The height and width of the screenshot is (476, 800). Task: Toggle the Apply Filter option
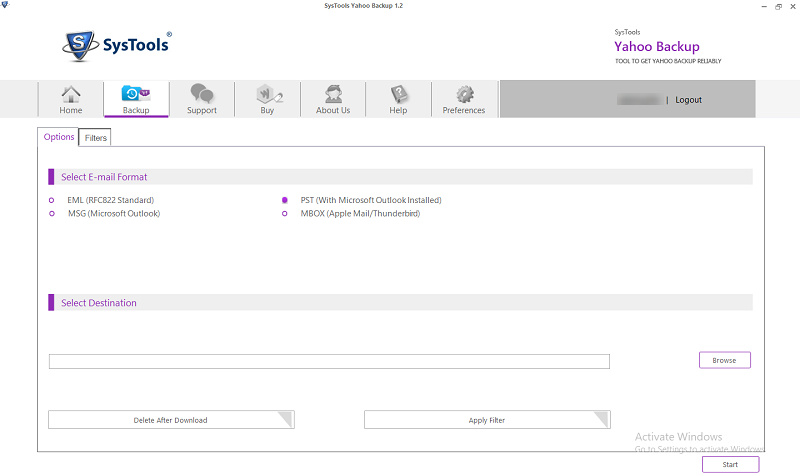click(487, 420)
